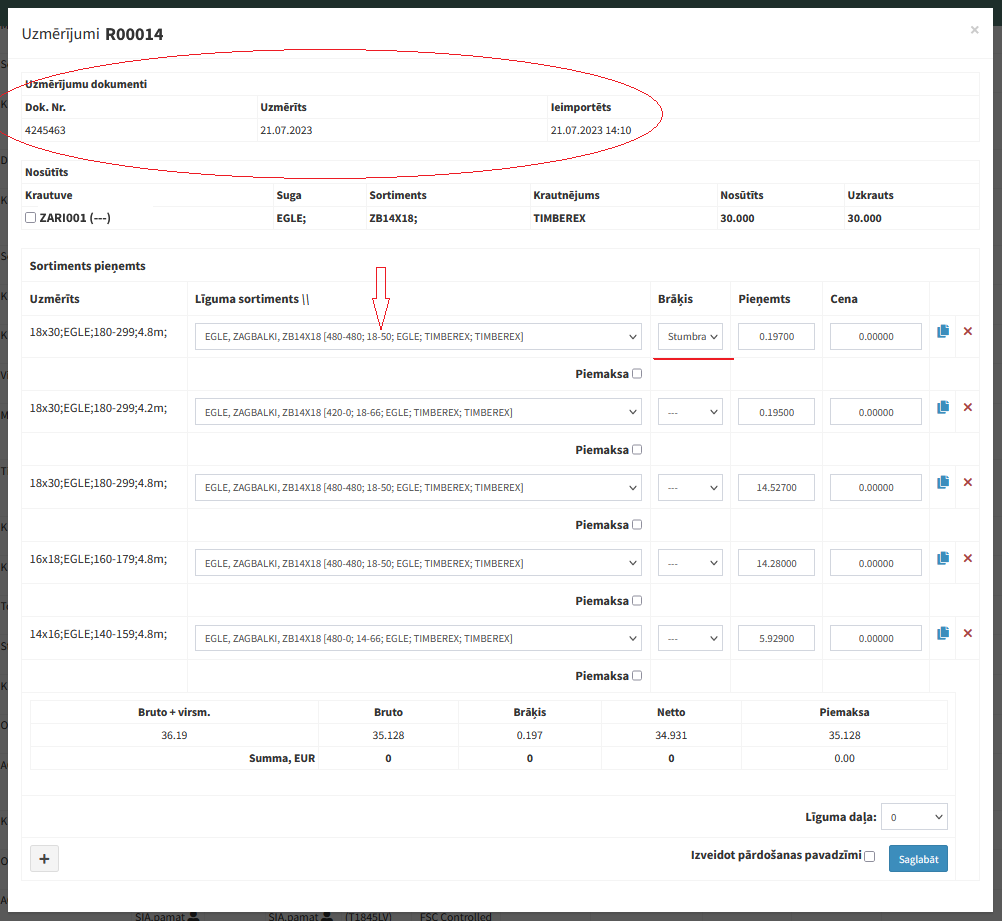This screenshot has height=921, width=1002.
Task: Add new sortiment row with plus button
Action: (45, 858)
